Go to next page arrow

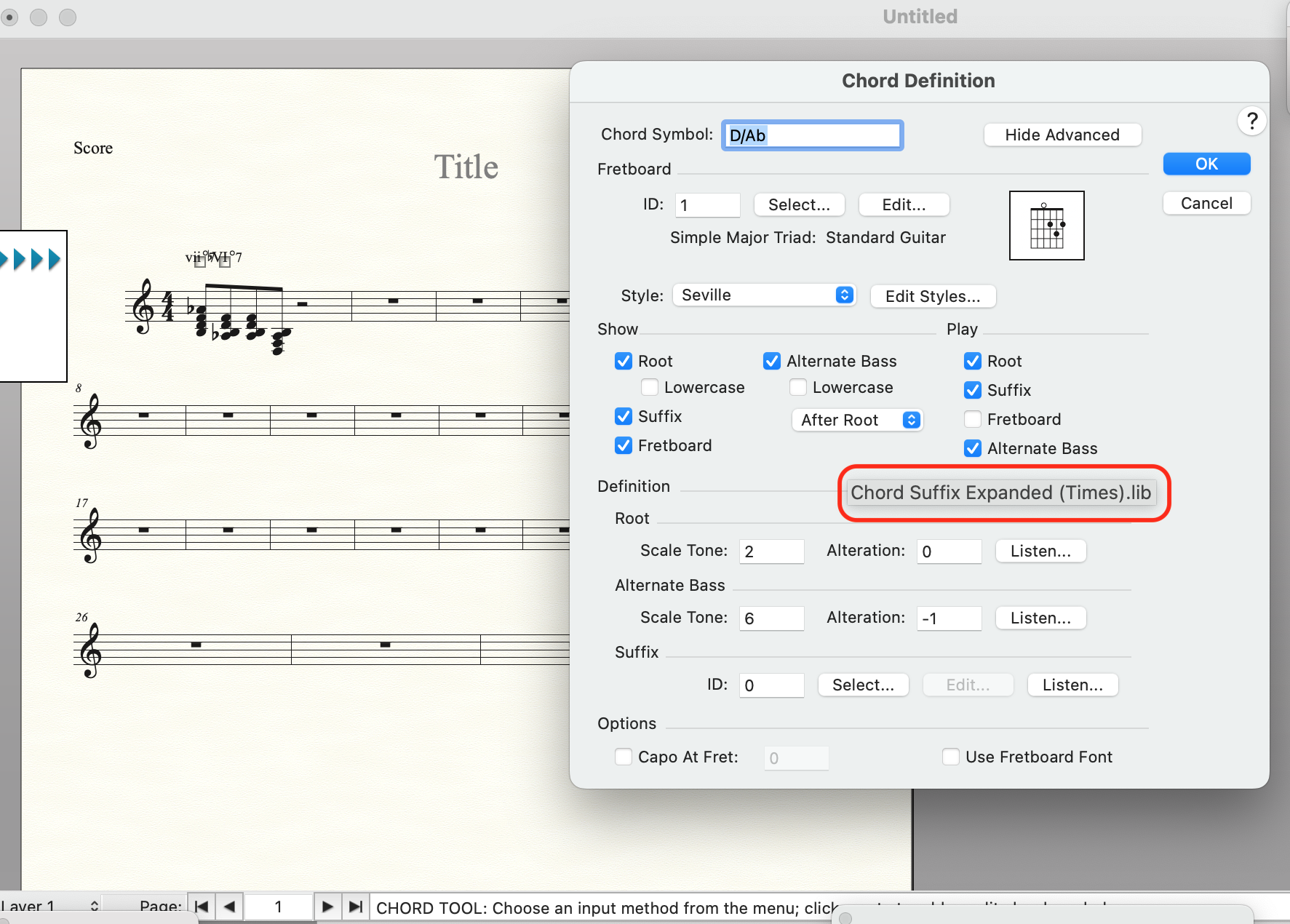click(327, 907)
